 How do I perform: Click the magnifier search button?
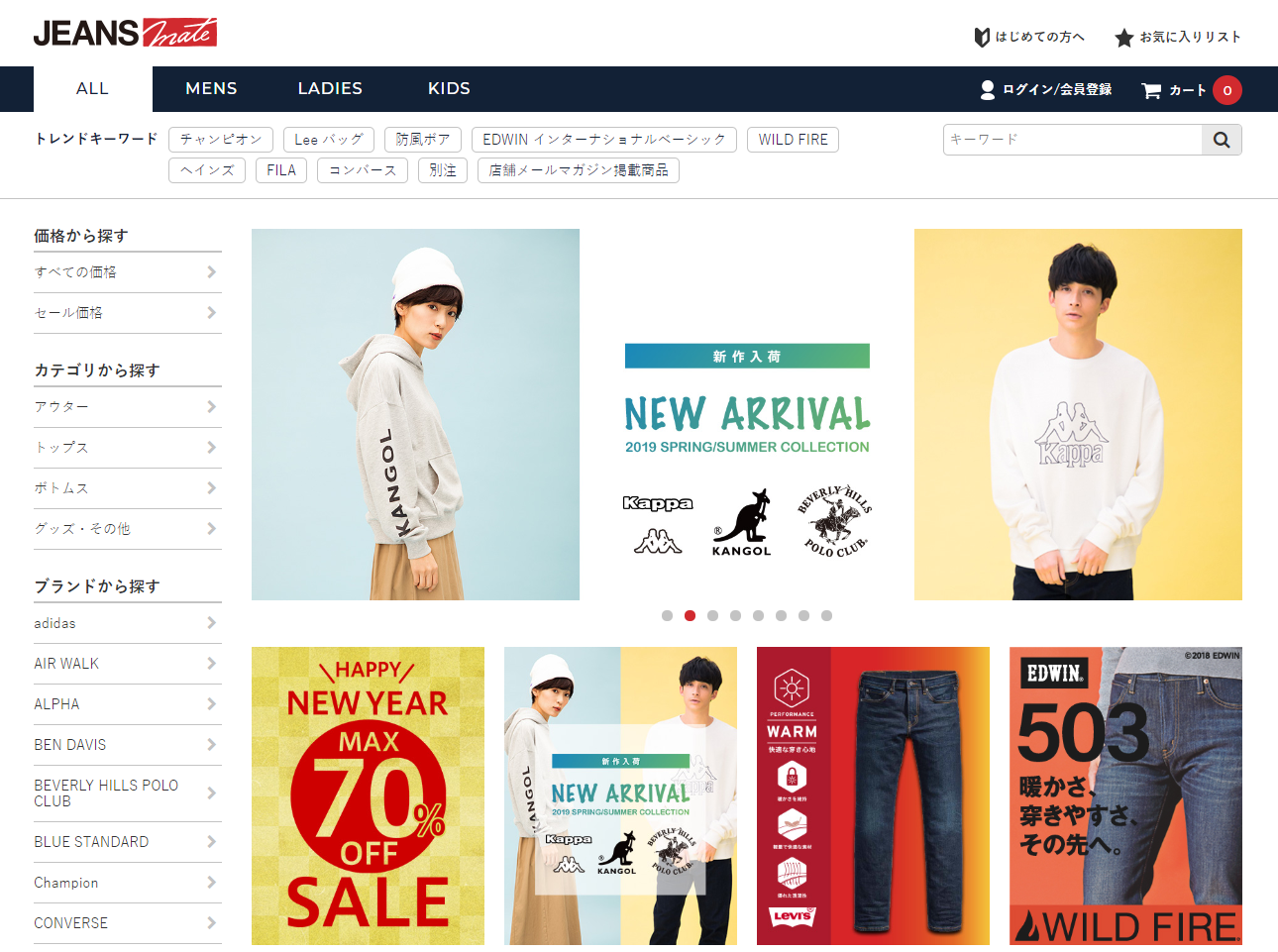pos(1222,140)
